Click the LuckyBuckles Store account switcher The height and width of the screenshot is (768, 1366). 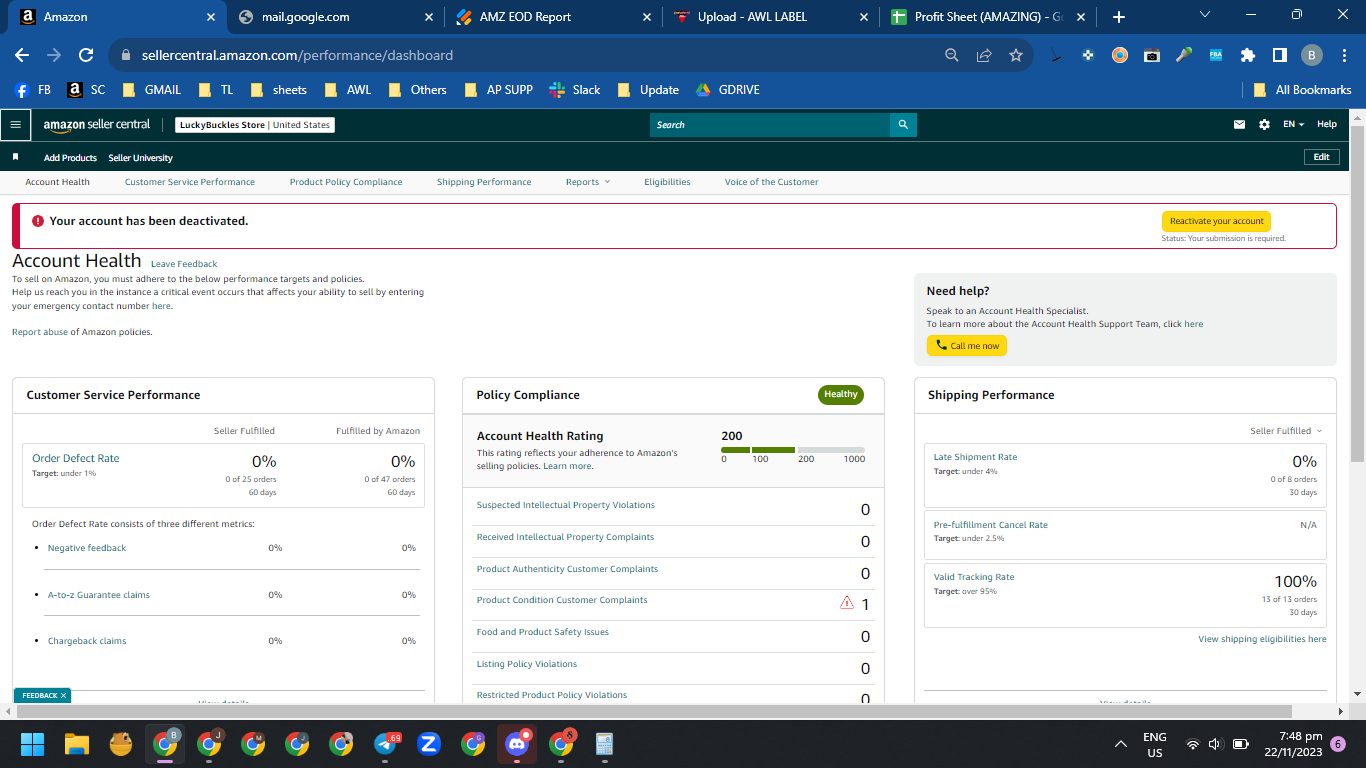tap(254, 125)
